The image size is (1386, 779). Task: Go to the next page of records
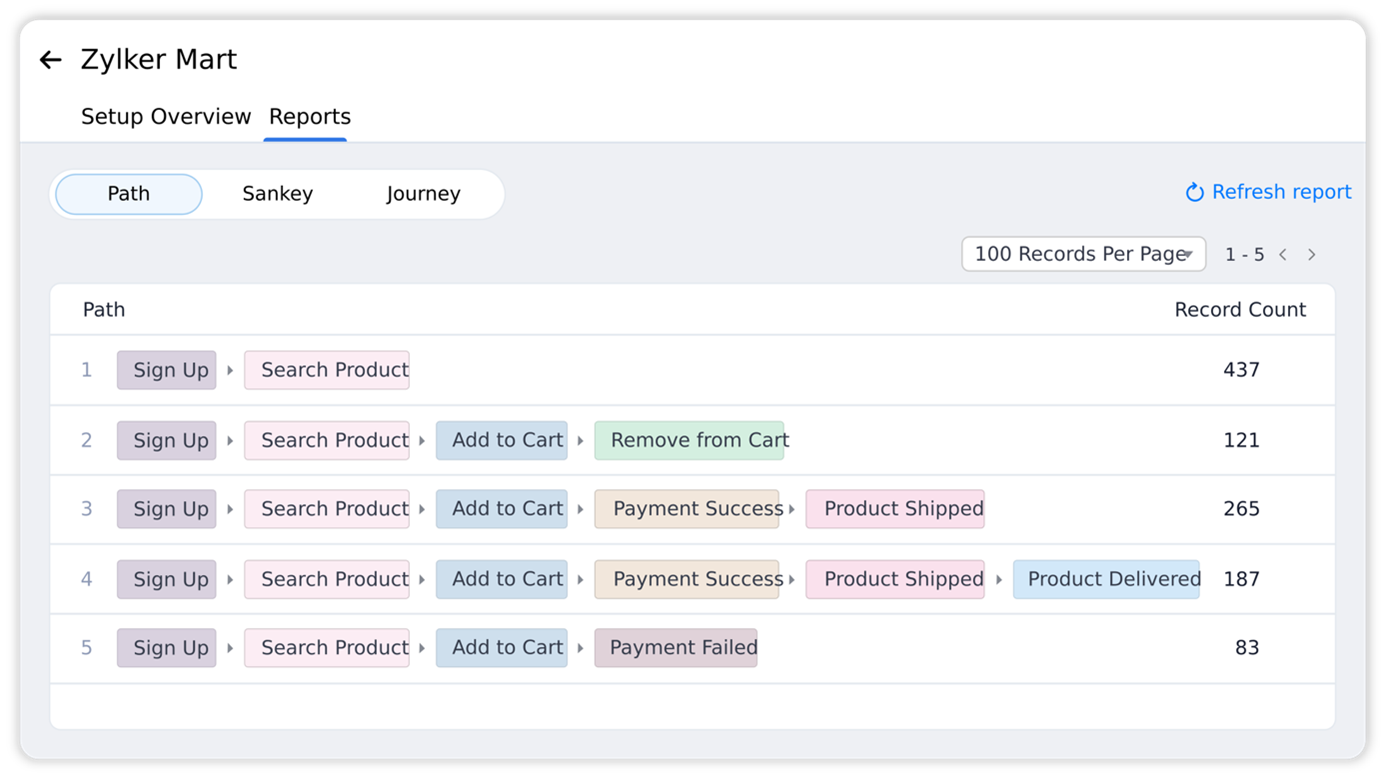pos(1312,255)
